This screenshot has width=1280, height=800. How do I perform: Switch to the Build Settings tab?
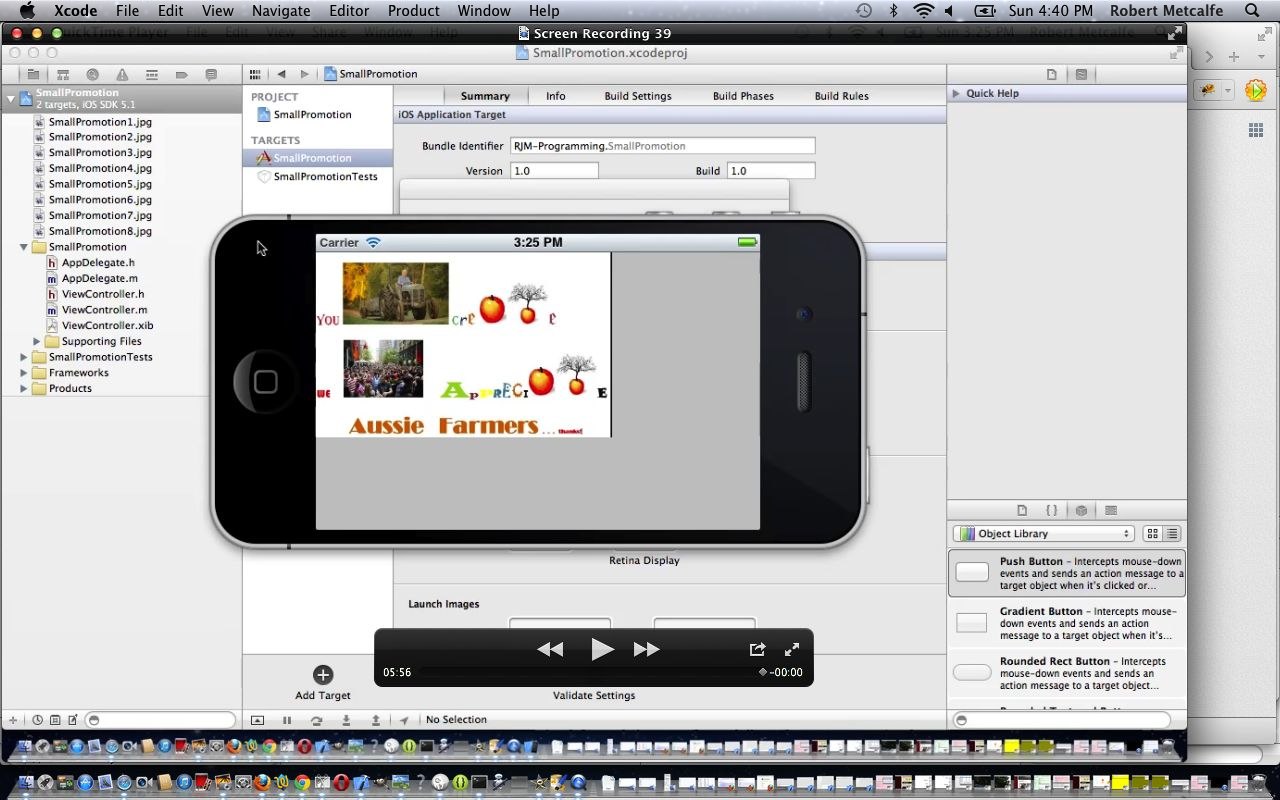[x=638, y=96]
